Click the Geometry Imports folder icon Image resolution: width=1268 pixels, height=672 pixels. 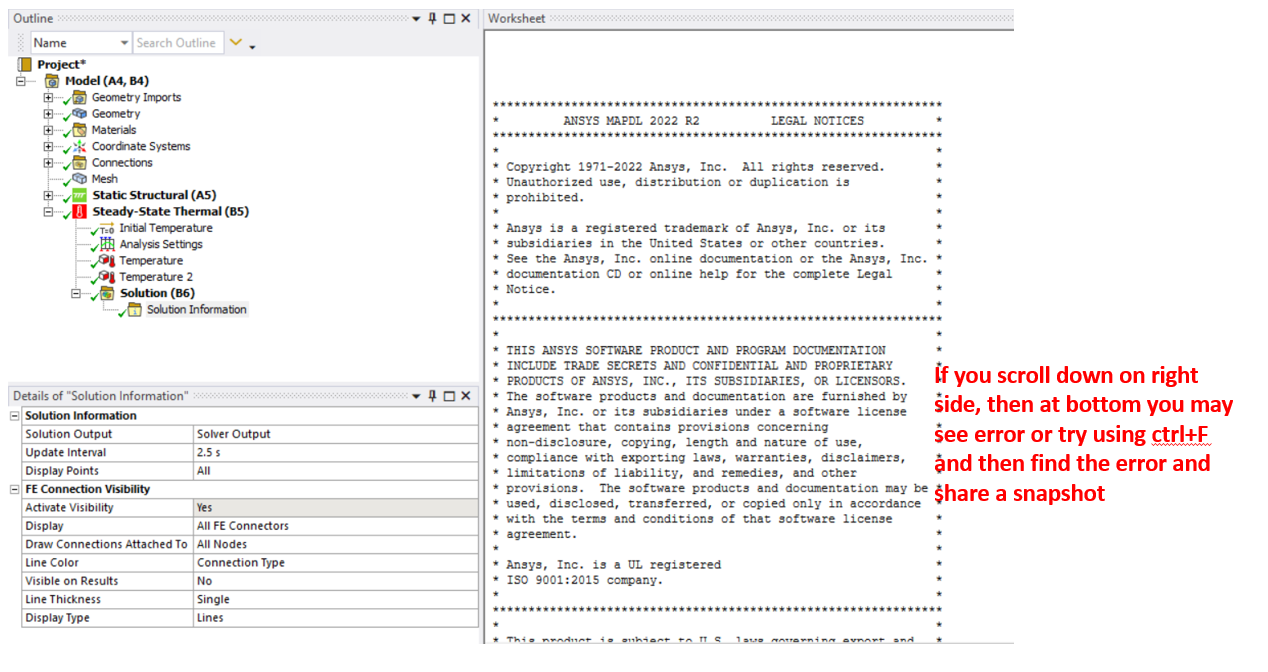pos(79,97)
